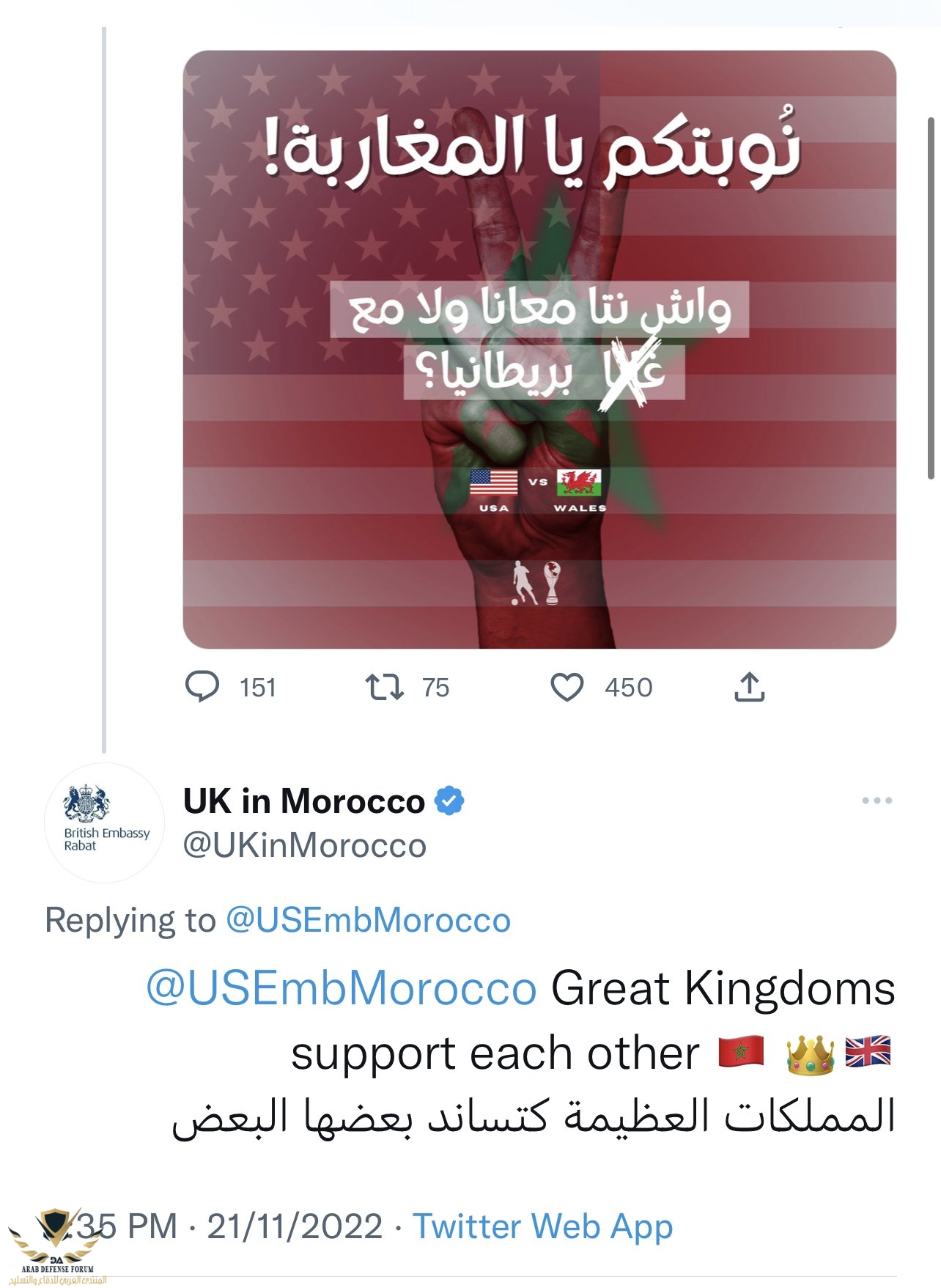This screenshot has height=1288, width=941.
Task: Open the three-dot more options menu
Action: coord(877,800)
